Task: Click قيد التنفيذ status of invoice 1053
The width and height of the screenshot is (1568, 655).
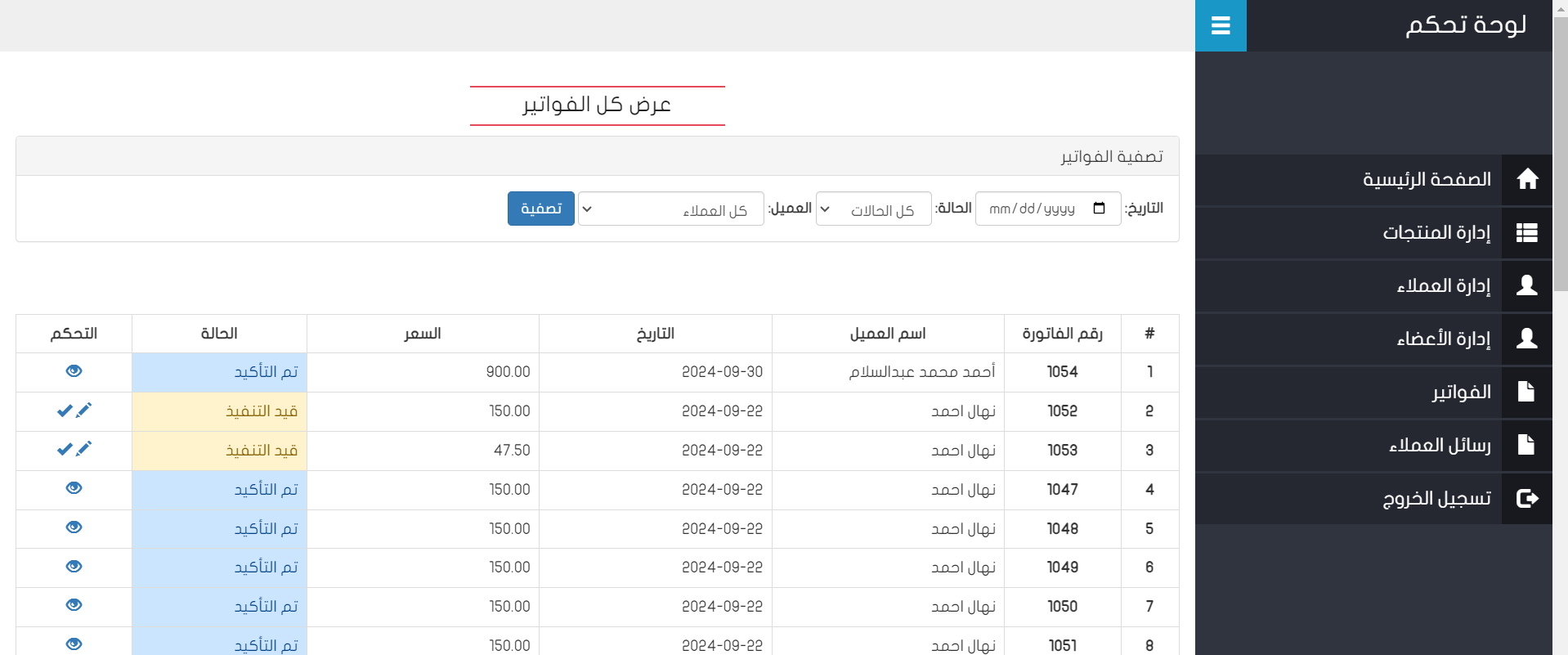Action: tap(219, 451)
